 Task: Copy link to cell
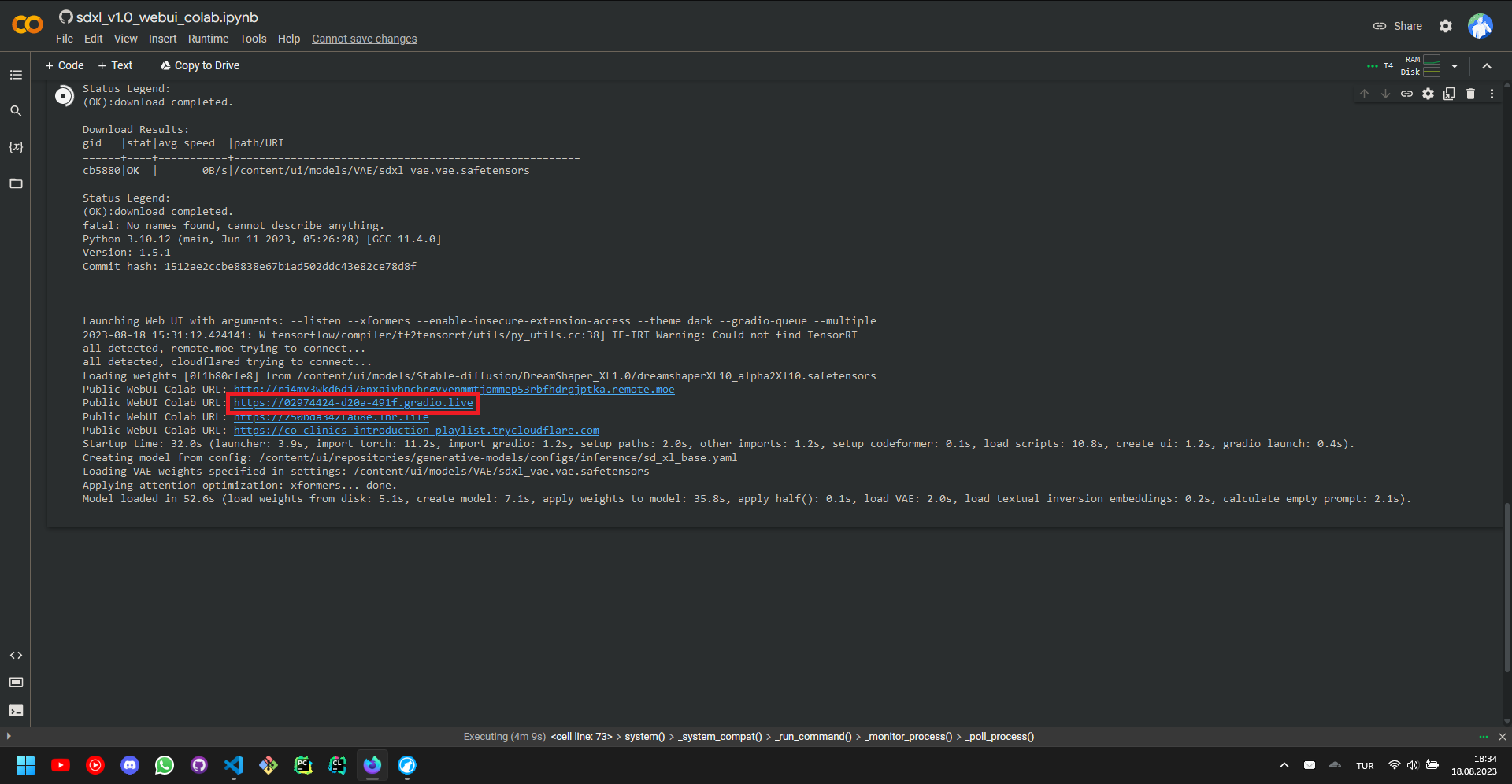coord(1406,94)
